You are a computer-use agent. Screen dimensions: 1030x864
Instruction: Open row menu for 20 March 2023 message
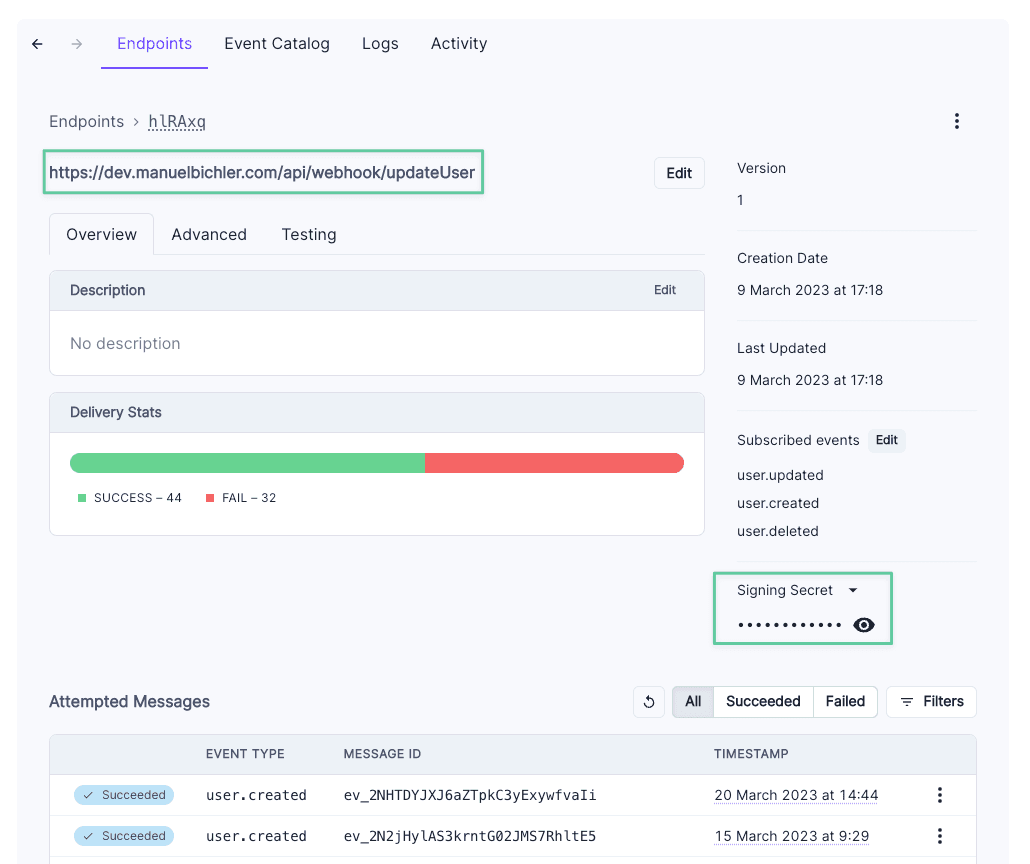pos(939,795)
